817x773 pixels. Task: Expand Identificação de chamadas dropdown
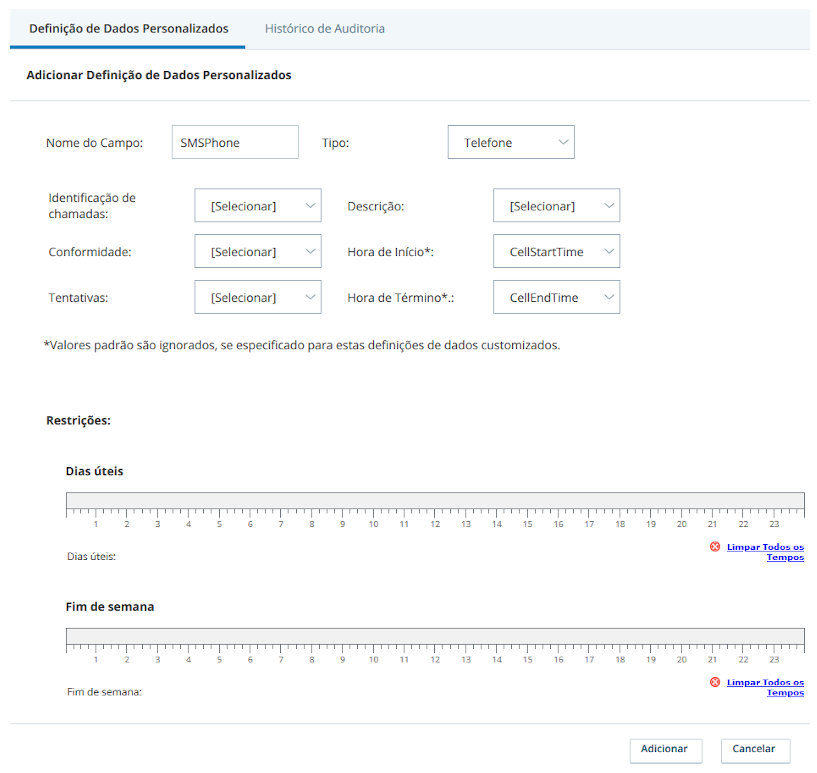pos(258,205)
